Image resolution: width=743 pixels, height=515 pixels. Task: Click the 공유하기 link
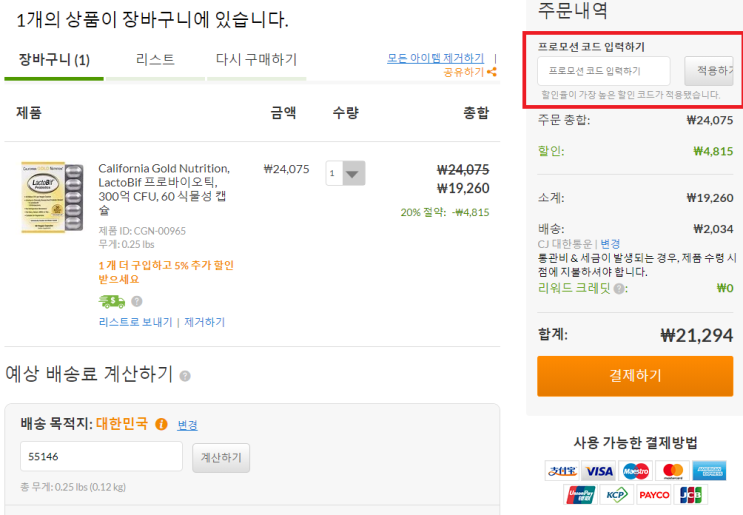click(463, 72)
